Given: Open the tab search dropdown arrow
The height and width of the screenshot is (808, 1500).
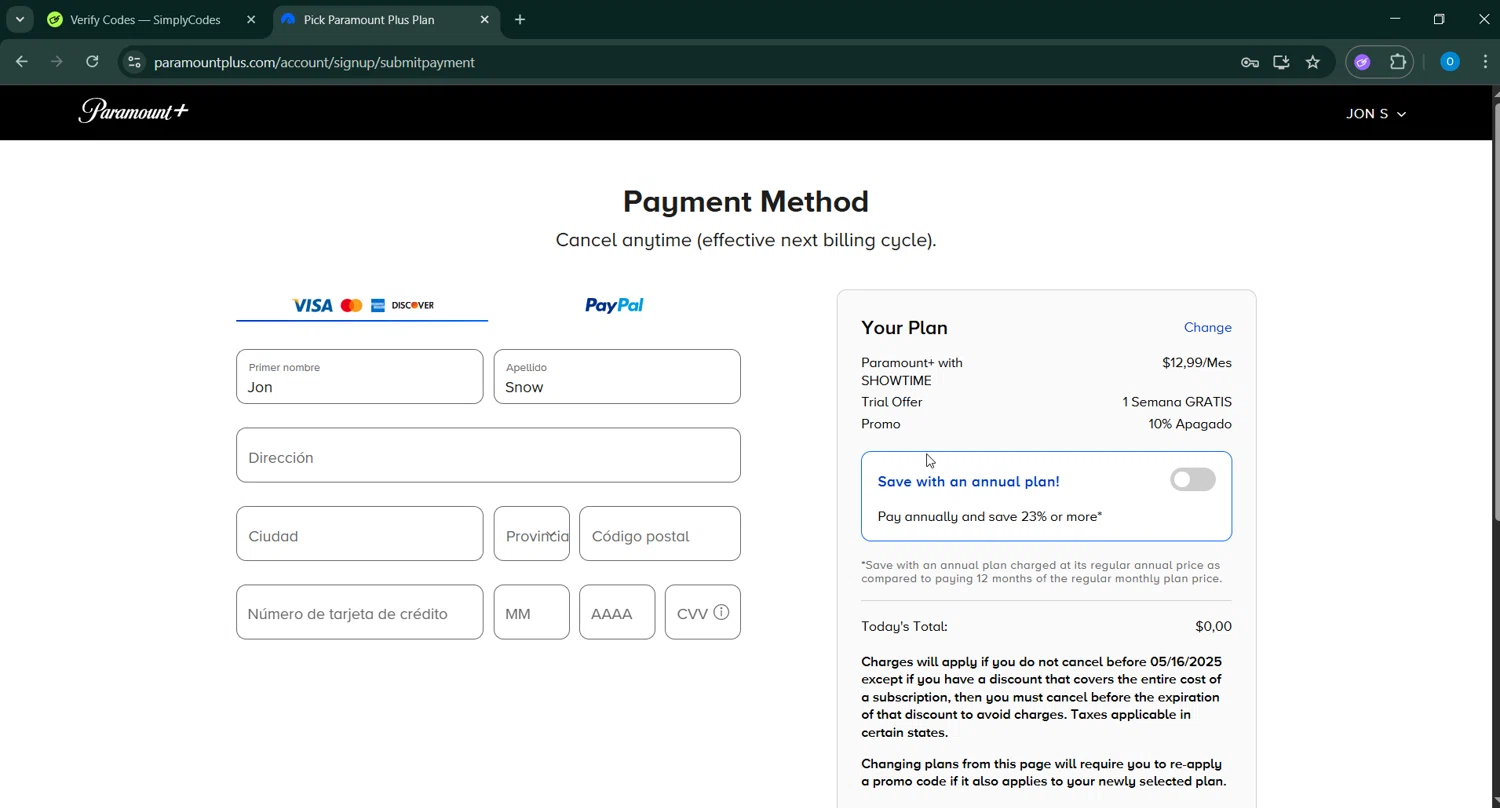Looking at the screenshot, I should (19, 19).
